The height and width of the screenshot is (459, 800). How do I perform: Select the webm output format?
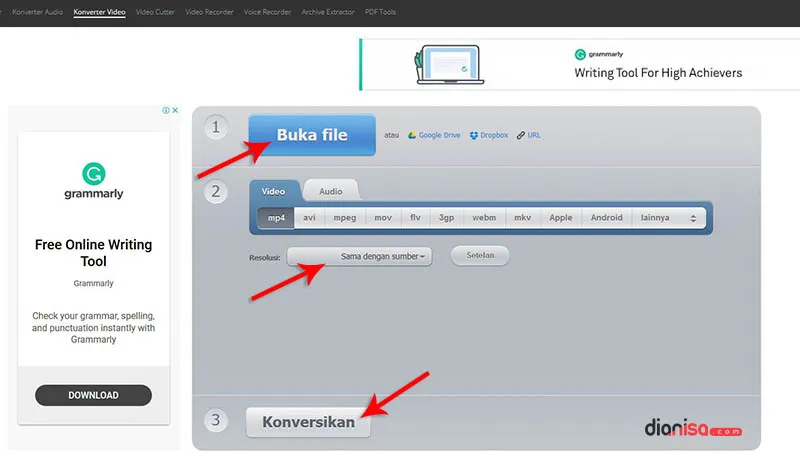click(x=484, y=218)
